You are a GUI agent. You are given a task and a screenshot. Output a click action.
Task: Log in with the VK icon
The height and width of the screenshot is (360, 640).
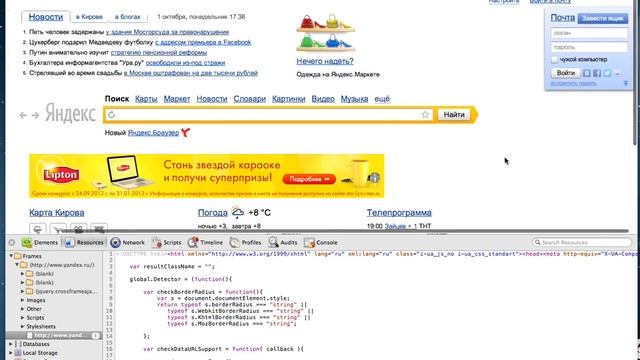[587, 73]
